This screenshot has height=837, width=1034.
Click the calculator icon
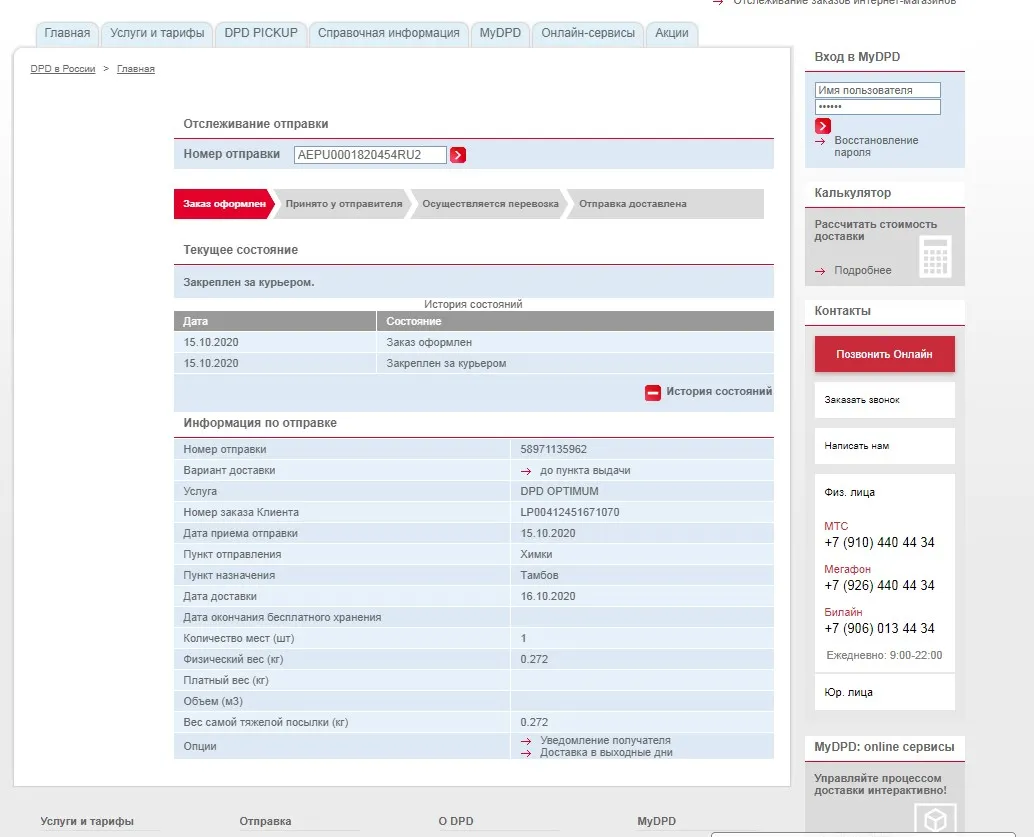(x=934, y=257)
